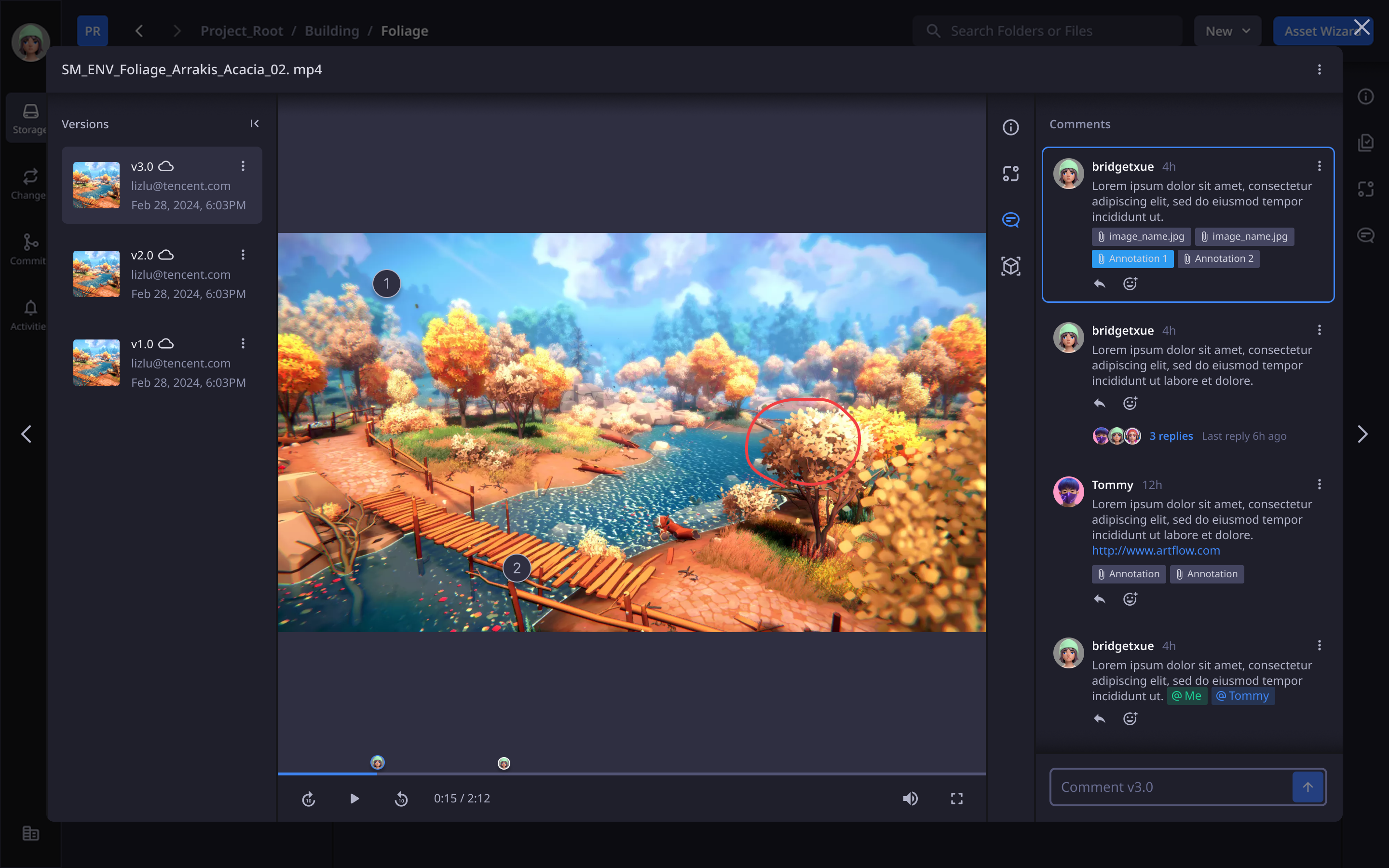1389x868 pixels.
Task: Reply to Tommy's comment
Action: coord(1099,599)
